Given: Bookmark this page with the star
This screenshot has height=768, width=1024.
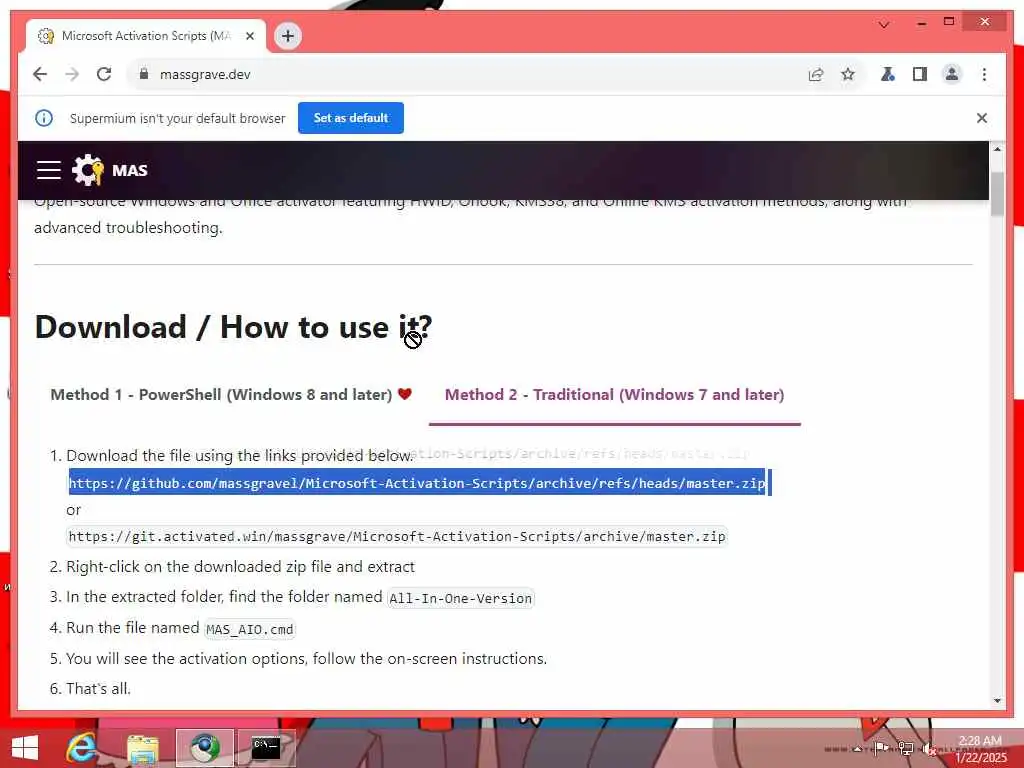Looking at the screenshot, I should pos(848,74).
